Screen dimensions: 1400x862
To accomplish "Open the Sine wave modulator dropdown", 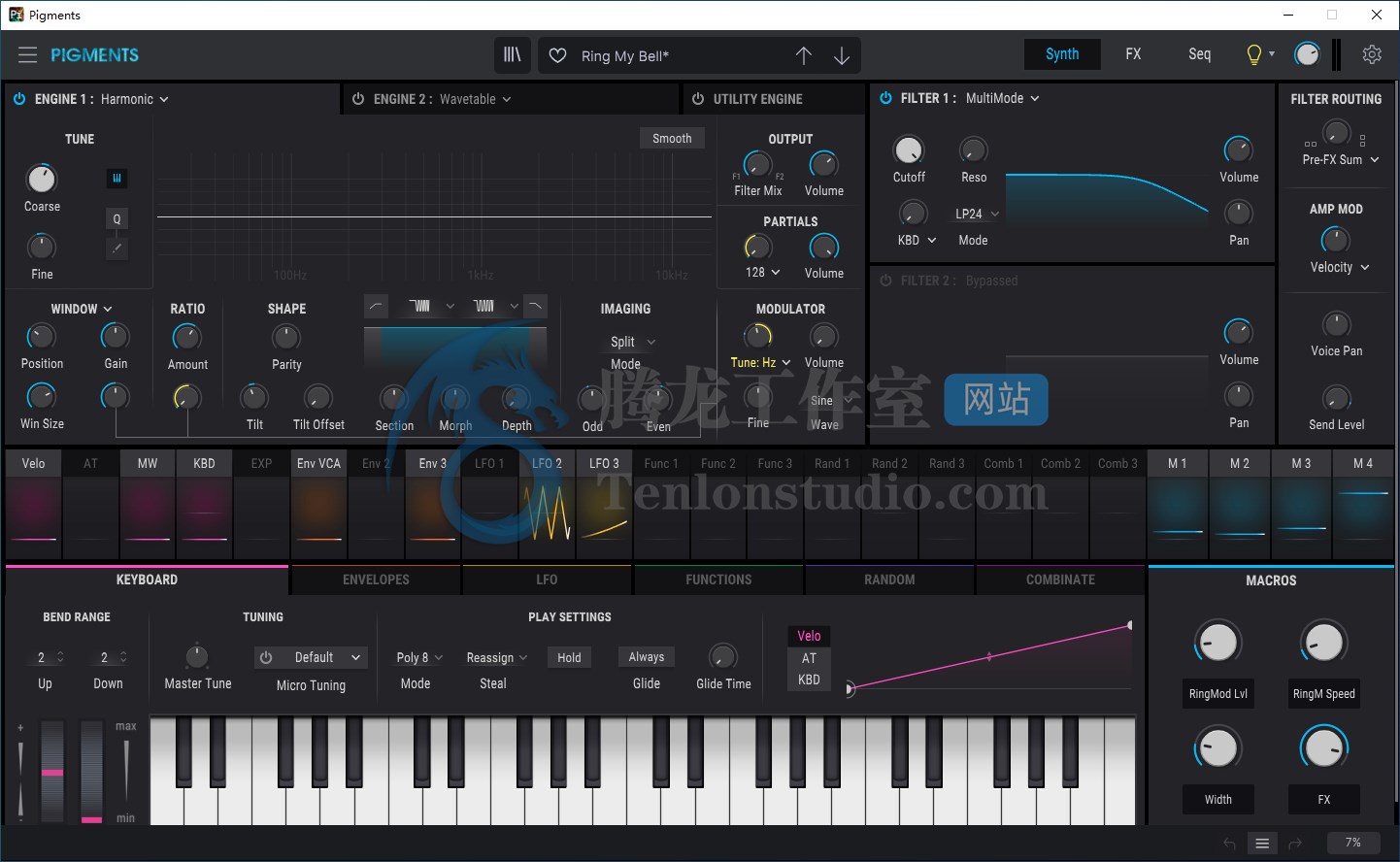I will pos(831,400).
